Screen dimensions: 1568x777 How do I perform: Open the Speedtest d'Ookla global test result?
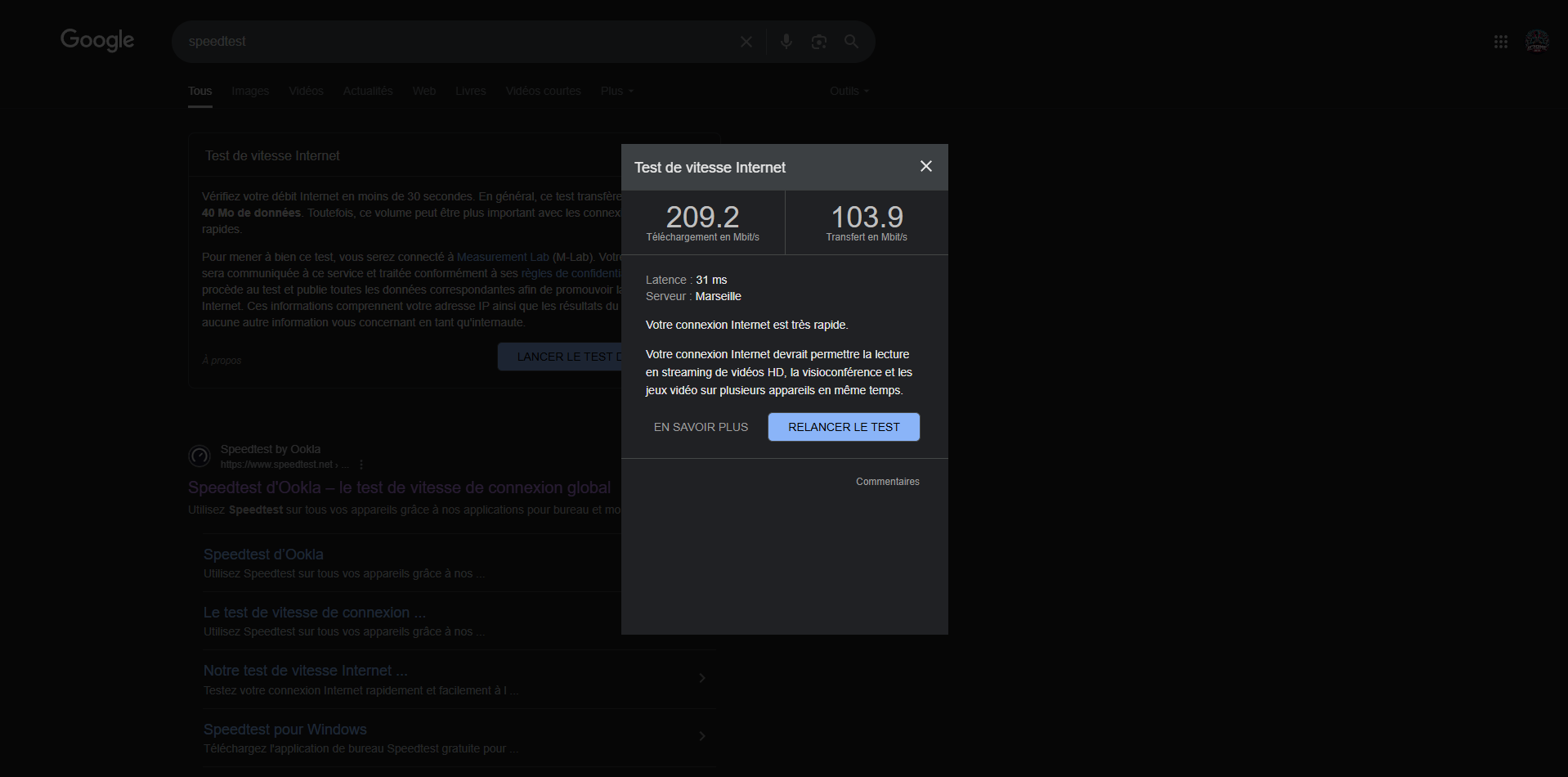(x=399, y=487)
